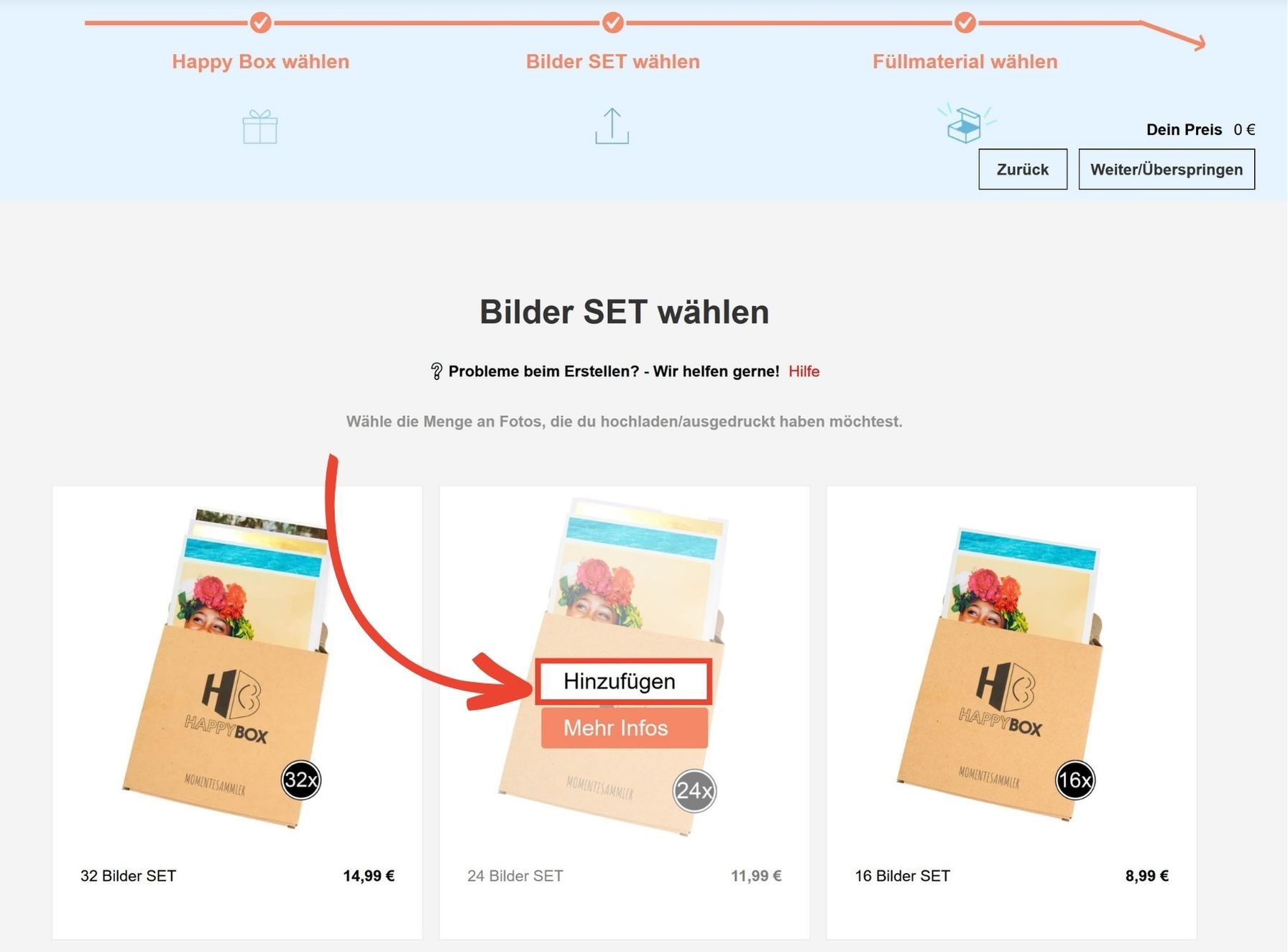The image size is (1288, 952).
Task: Click the question mark help icon
Action: click(436, 371)
